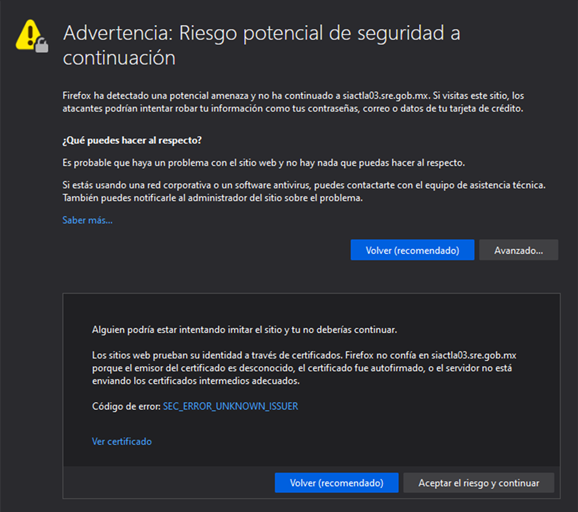
Task: Click the sentence 'Es probable que haya un problema'
Action: tap(264, 163)
